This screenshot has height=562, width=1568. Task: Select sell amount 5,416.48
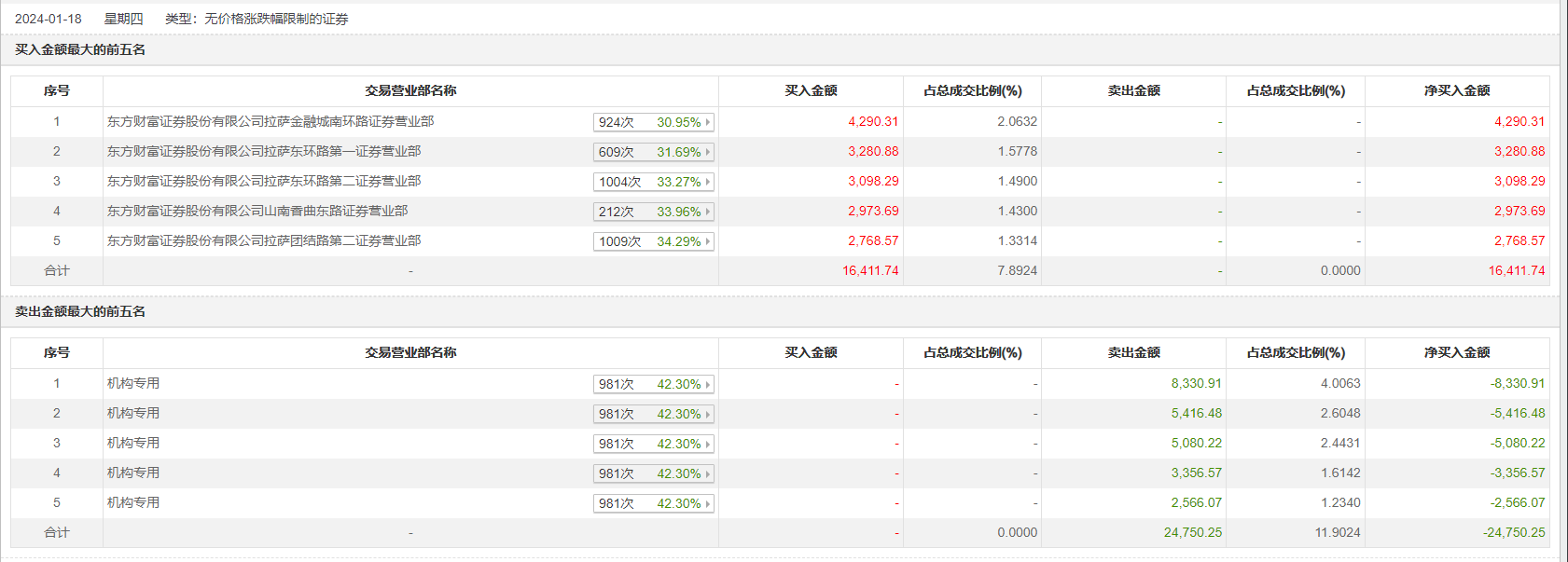[1196, 413]
